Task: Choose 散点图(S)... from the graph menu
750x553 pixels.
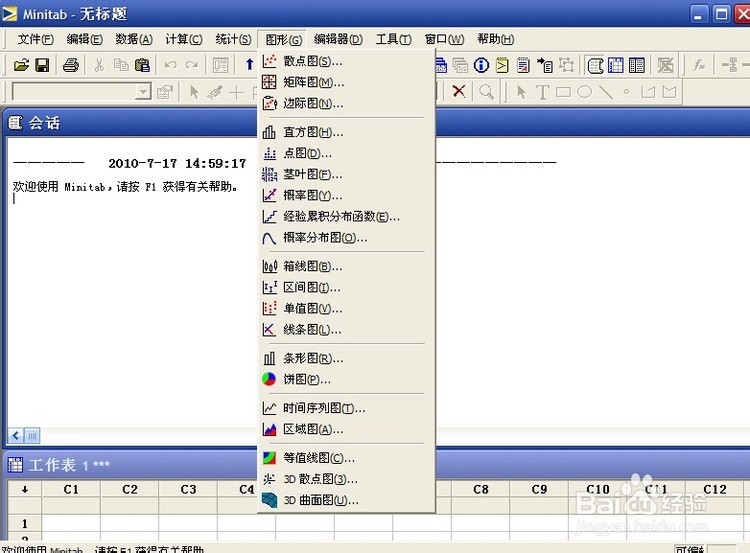Action: [346, 61]
